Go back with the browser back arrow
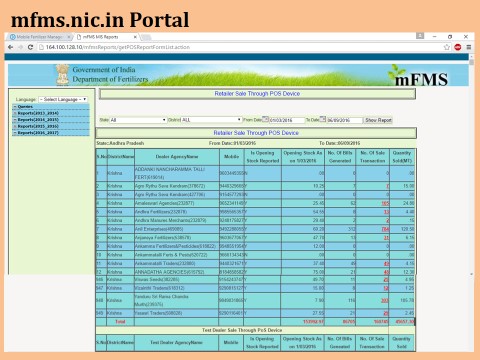The image size is (480, 360). click(11, 47)
